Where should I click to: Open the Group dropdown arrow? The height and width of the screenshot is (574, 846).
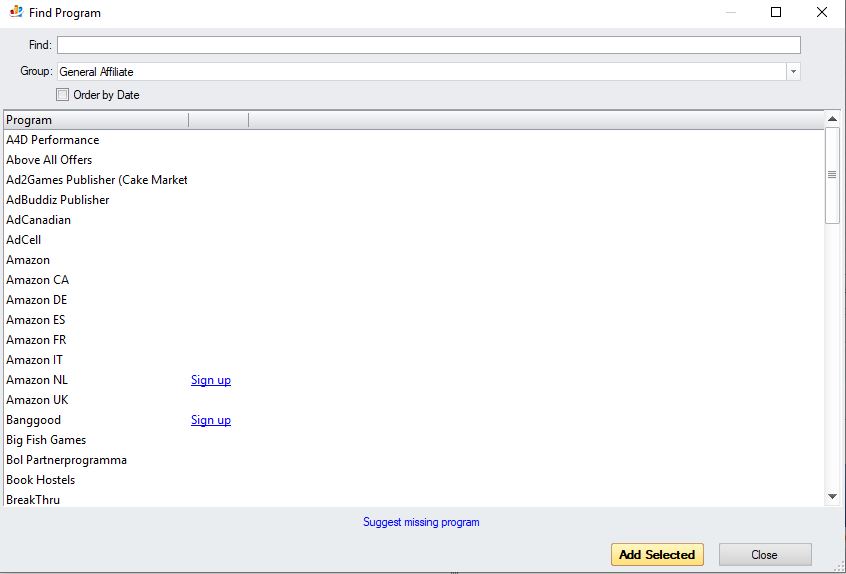[x=793, y=72]
